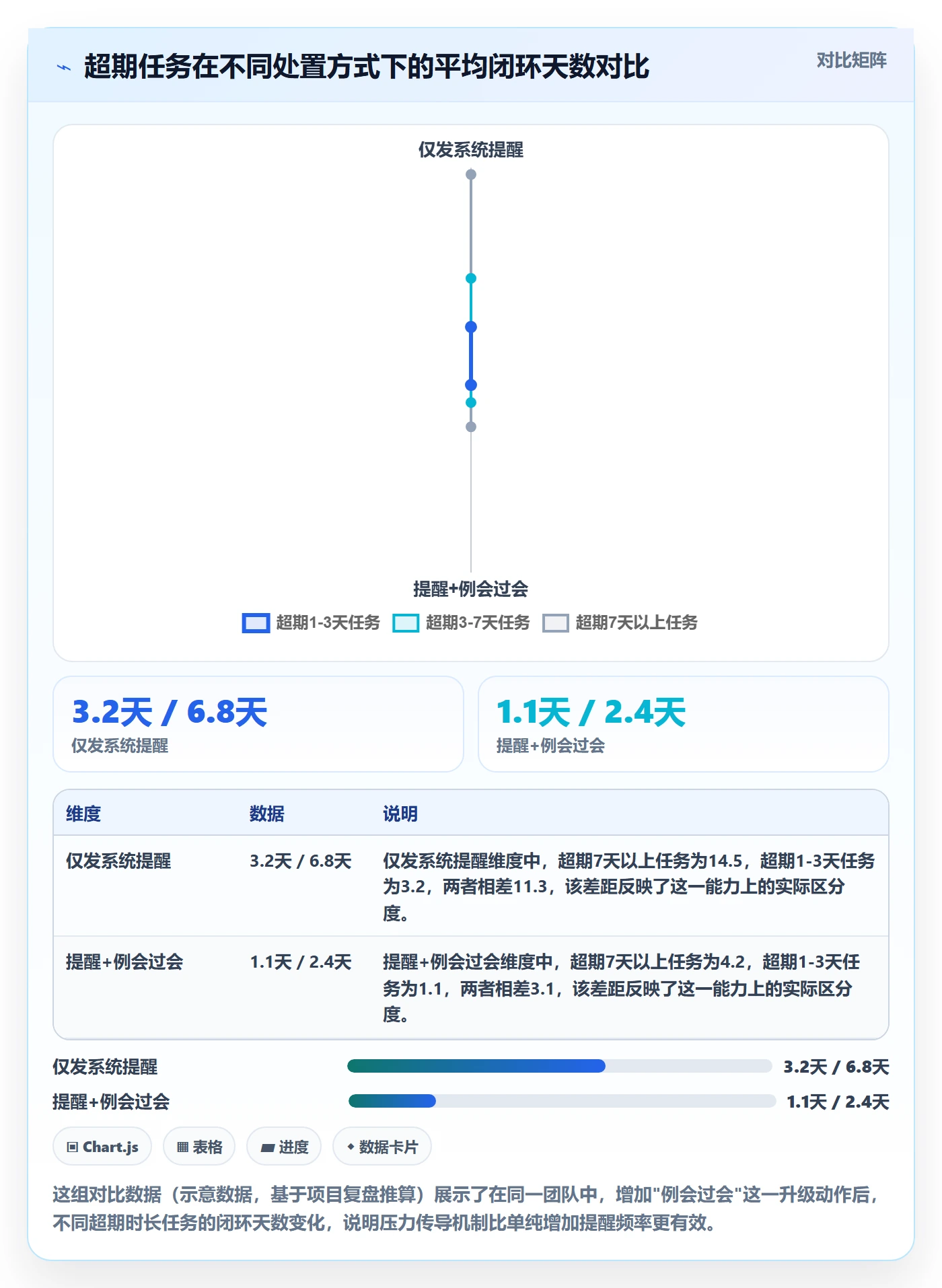Click the 提醒+例会过会 axis label below the chart
Viewport: 942px width, 1288px height.
(471, 589)
